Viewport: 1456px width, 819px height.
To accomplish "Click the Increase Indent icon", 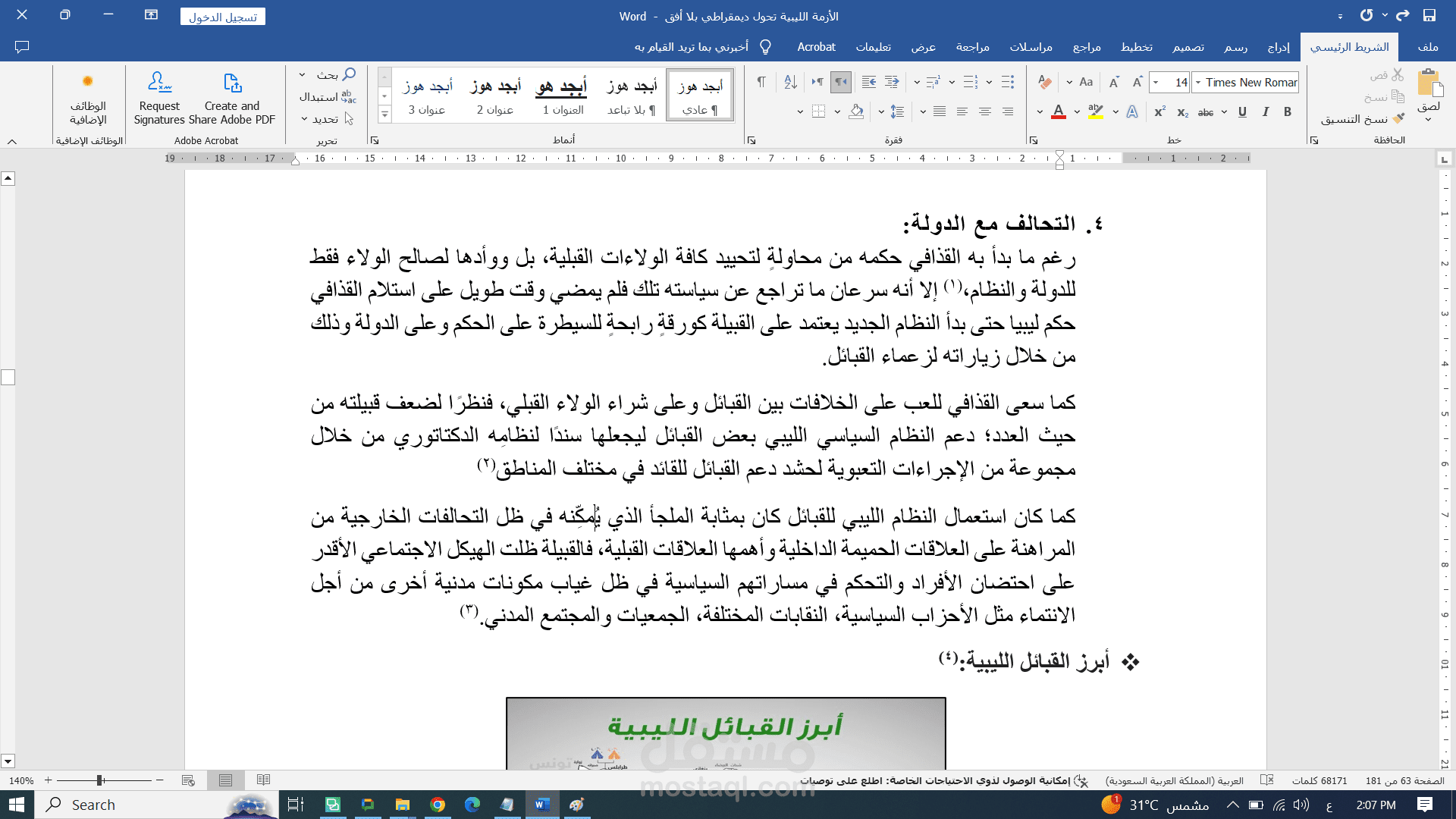I will (x=869, y=82).
